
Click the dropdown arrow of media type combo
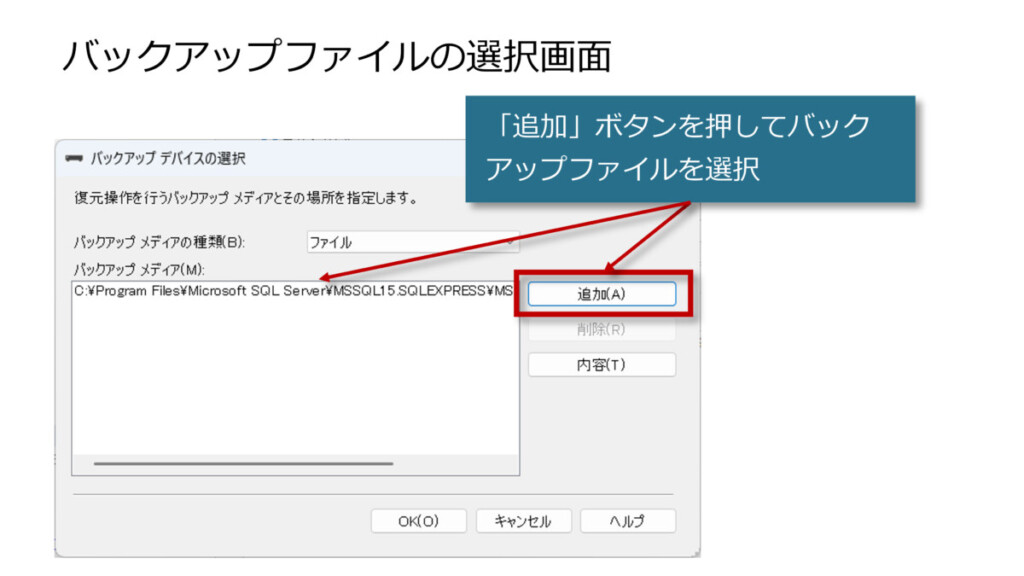coord(510,242)
